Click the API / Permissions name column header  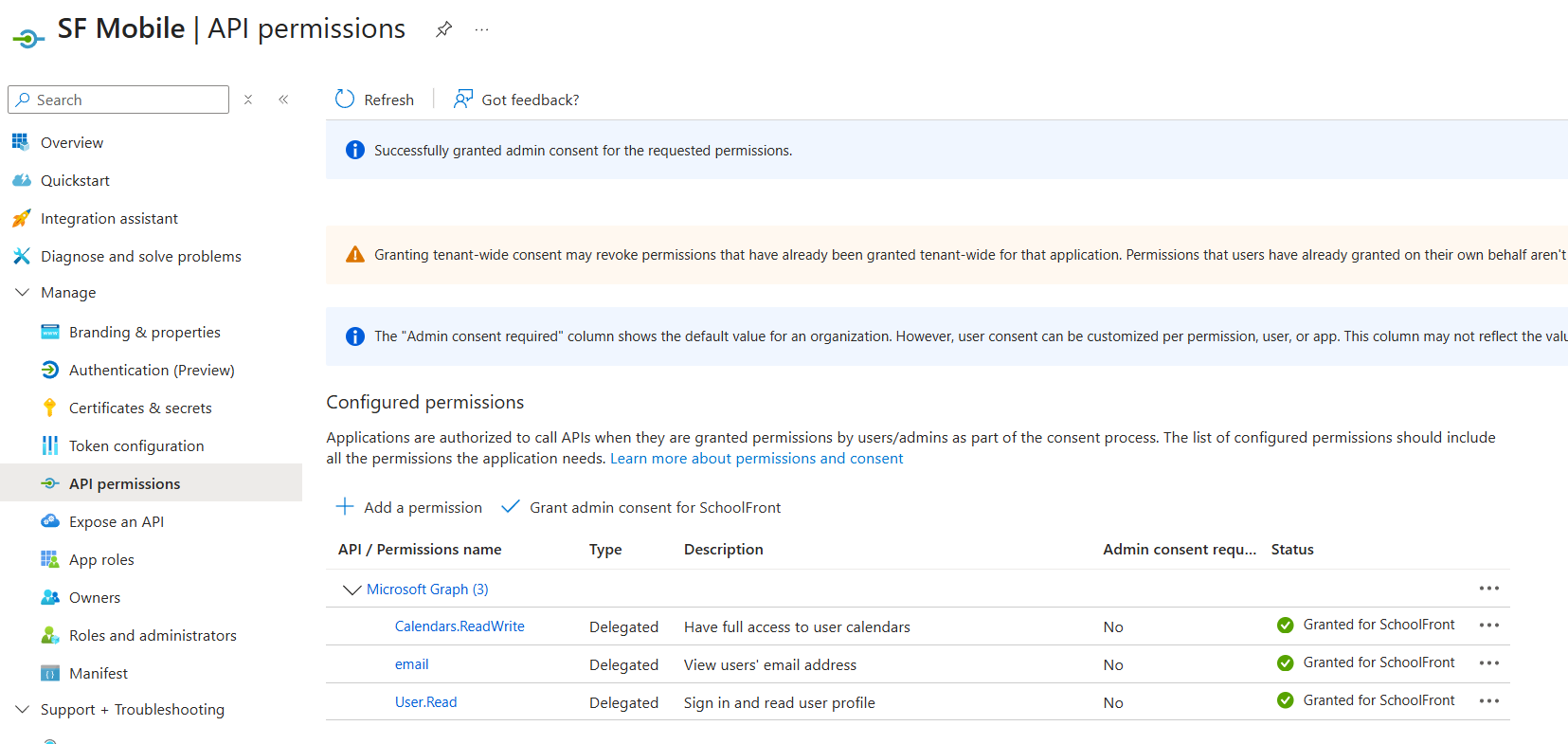[420, 550]
